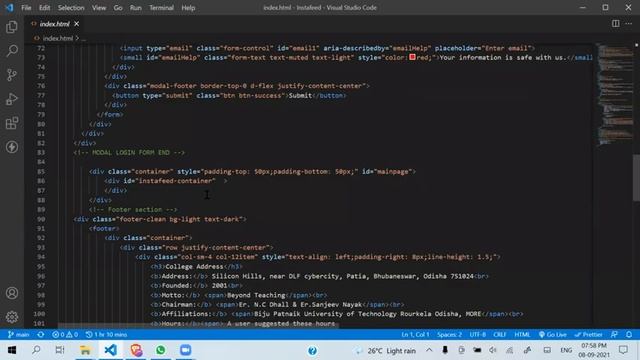Click the Prettier status item

[588, 335]
